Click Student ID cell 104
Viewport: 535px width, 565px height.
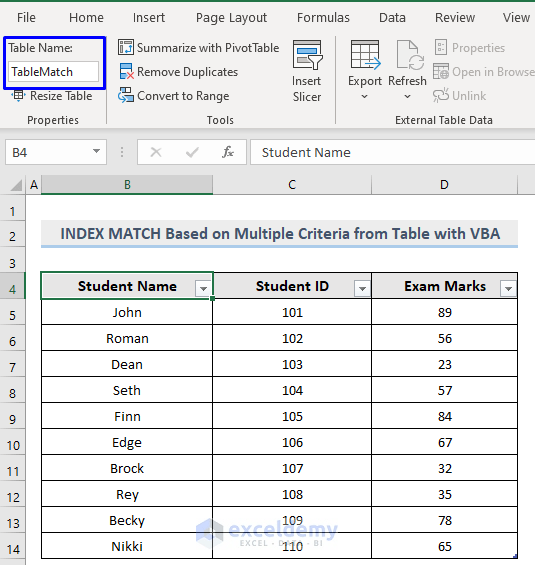[292, 390]
